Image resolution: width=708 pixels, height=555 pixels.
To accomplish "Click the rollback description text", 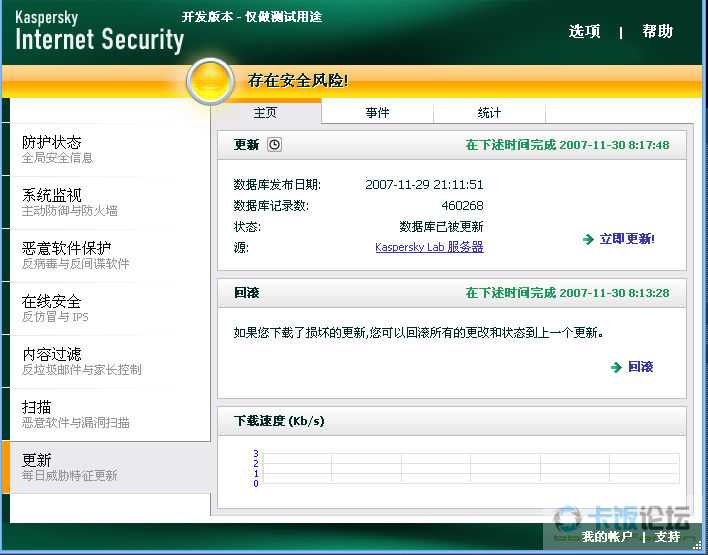I will coord(419,333).
